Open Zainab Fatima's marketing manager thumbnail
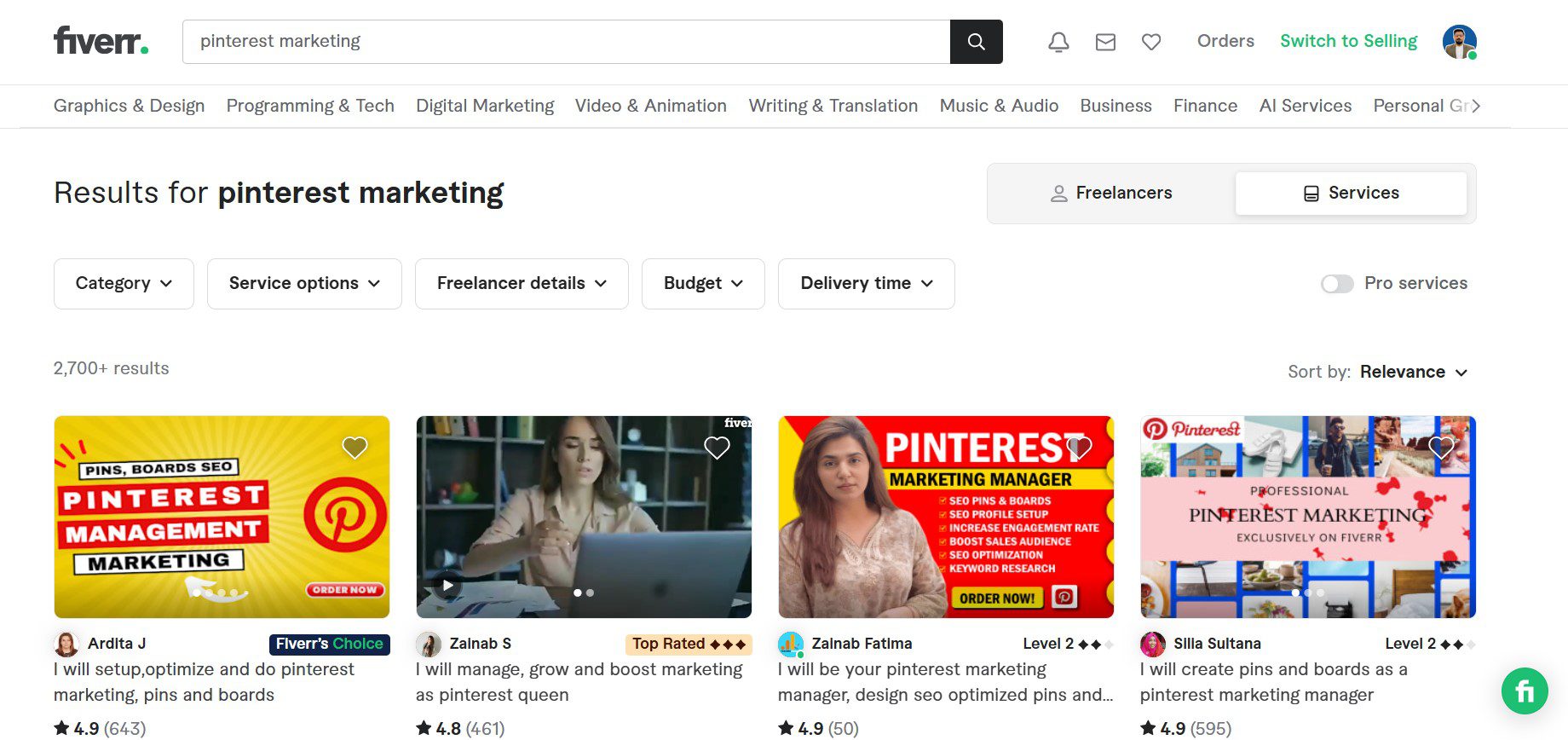Screen dimensions: 1568x740 [x=946, y=517]
